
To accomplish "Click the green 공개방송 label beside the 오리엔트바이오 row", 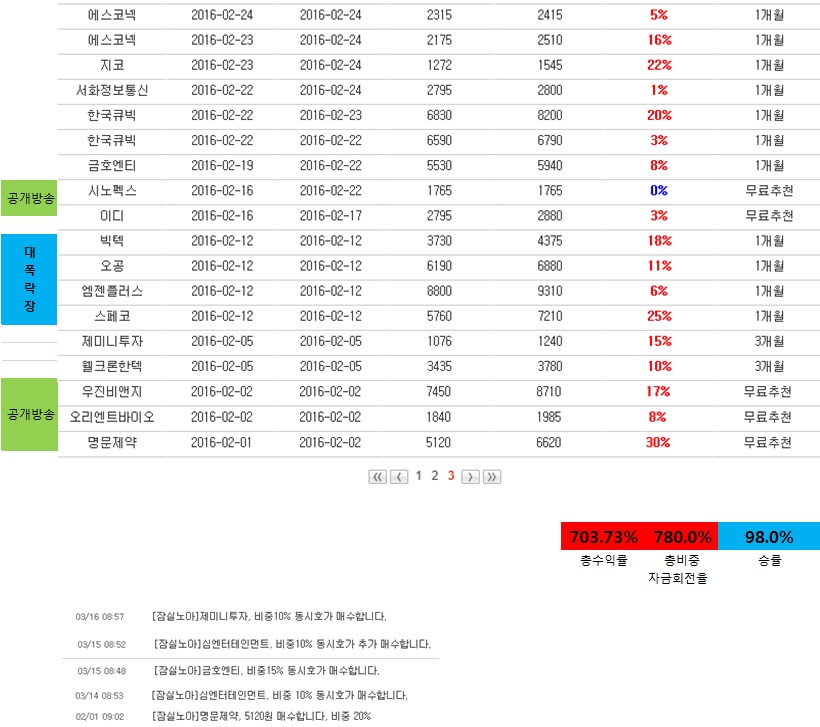I will (x=29, y=414).
